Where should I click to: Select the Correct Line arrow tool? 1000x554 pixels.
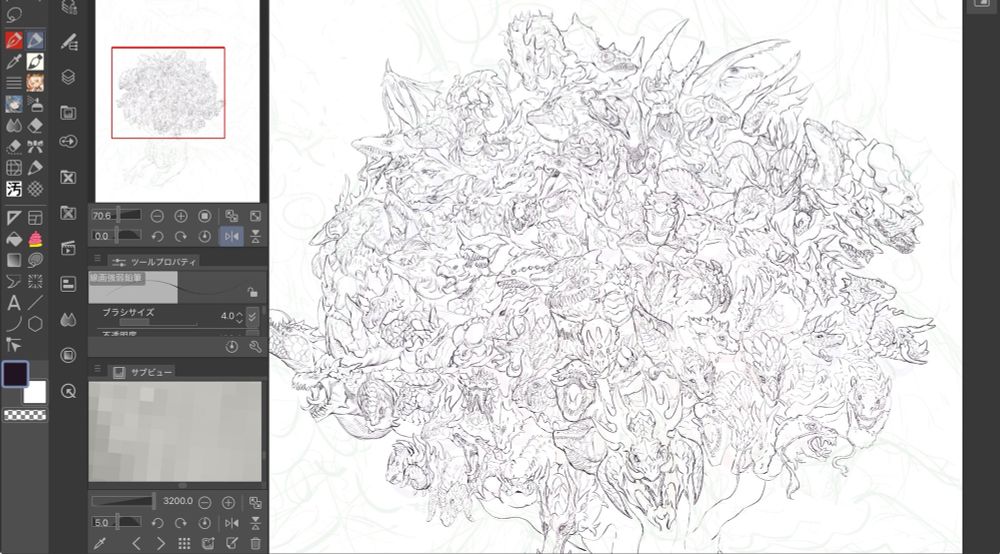13,346
